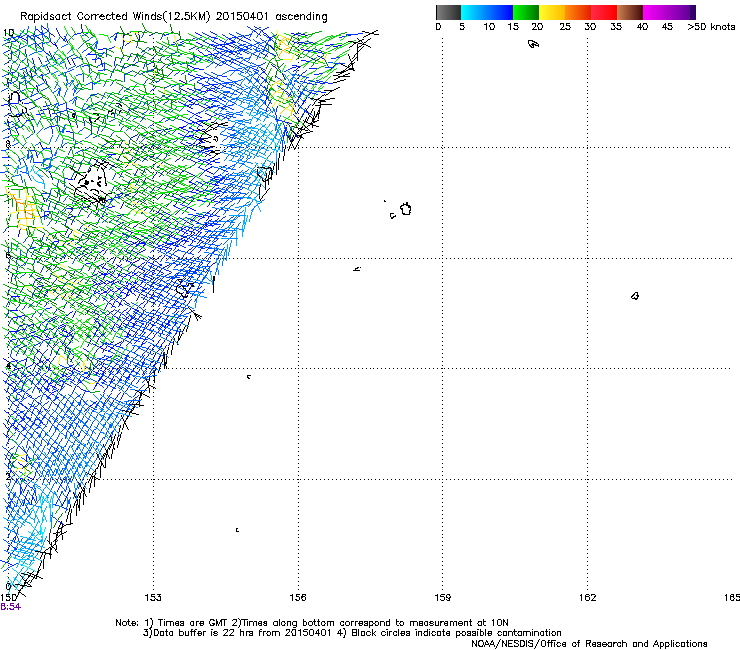Click the '150' longitude axis label
The image size is (740, 650).
[x=8, y=598]
